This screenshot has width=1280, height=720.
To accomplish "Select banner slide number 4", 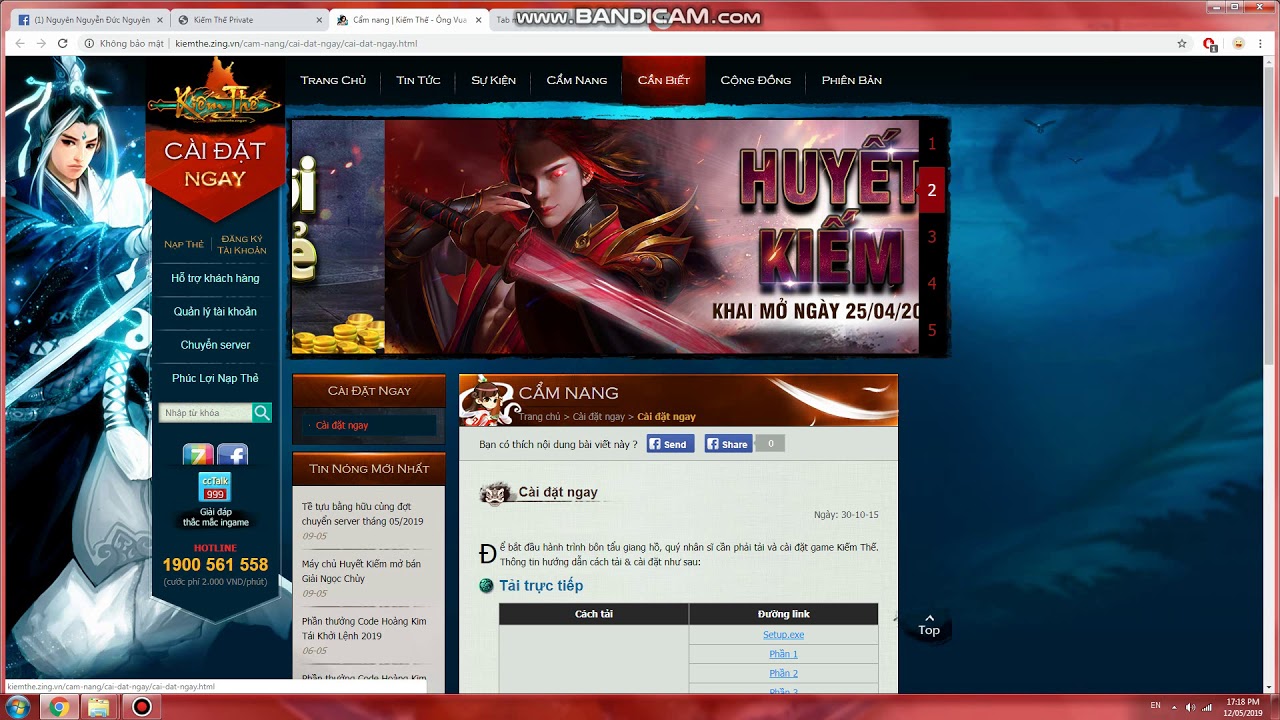I will click(932, 284).
